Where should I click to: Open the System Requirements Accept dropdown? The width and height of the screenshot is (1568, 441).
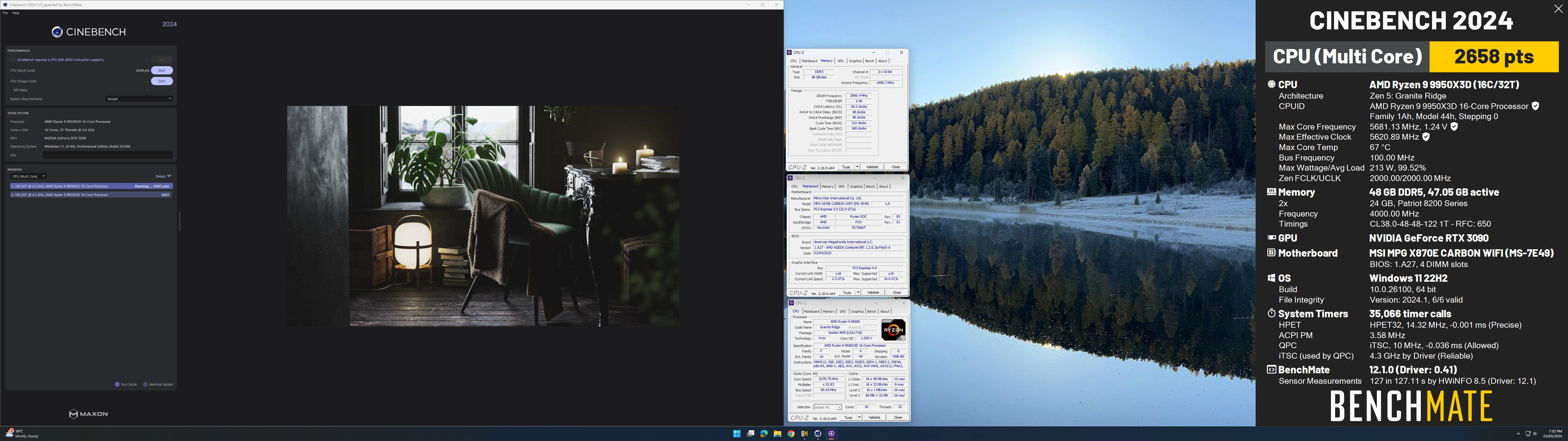pos(139,99)
